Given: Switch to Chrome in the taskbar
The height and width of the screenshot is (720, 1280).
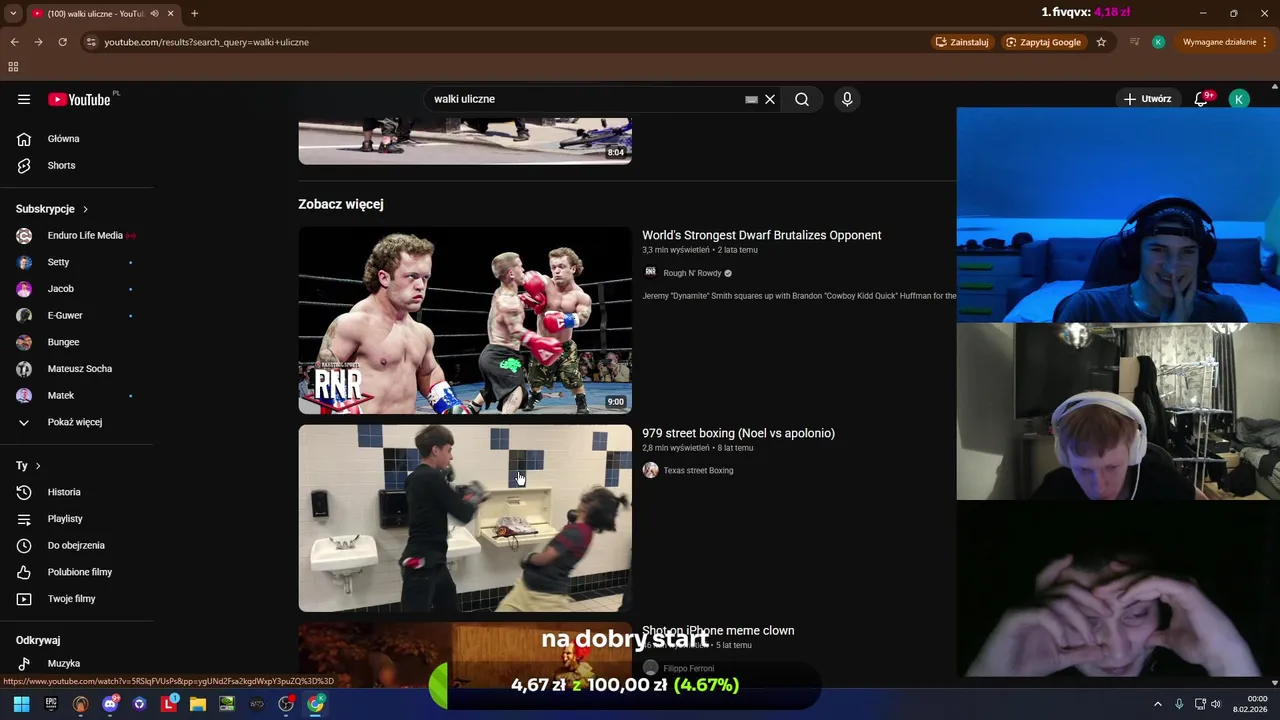Looking at the screenshot, I should (x=315, y=704).
